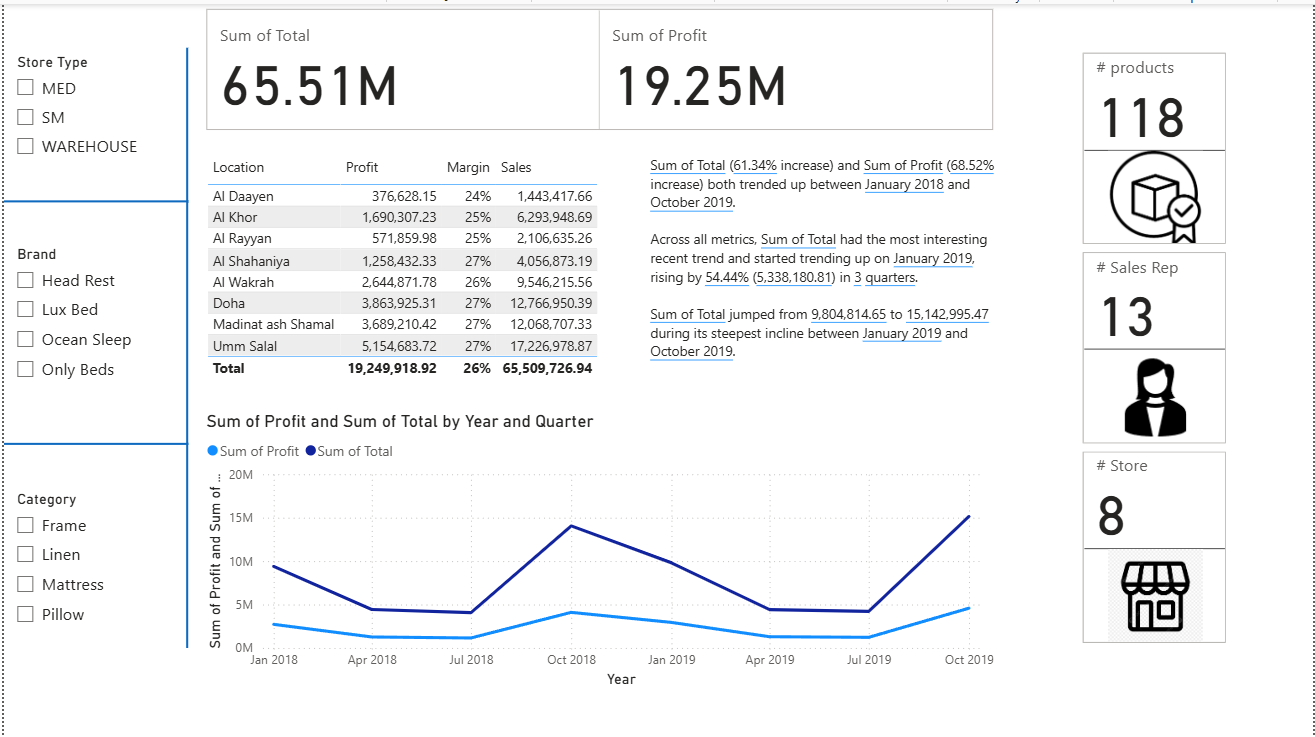Tick the SM store type checkbox
This screenshot has width=1315, height=737.
26,117
